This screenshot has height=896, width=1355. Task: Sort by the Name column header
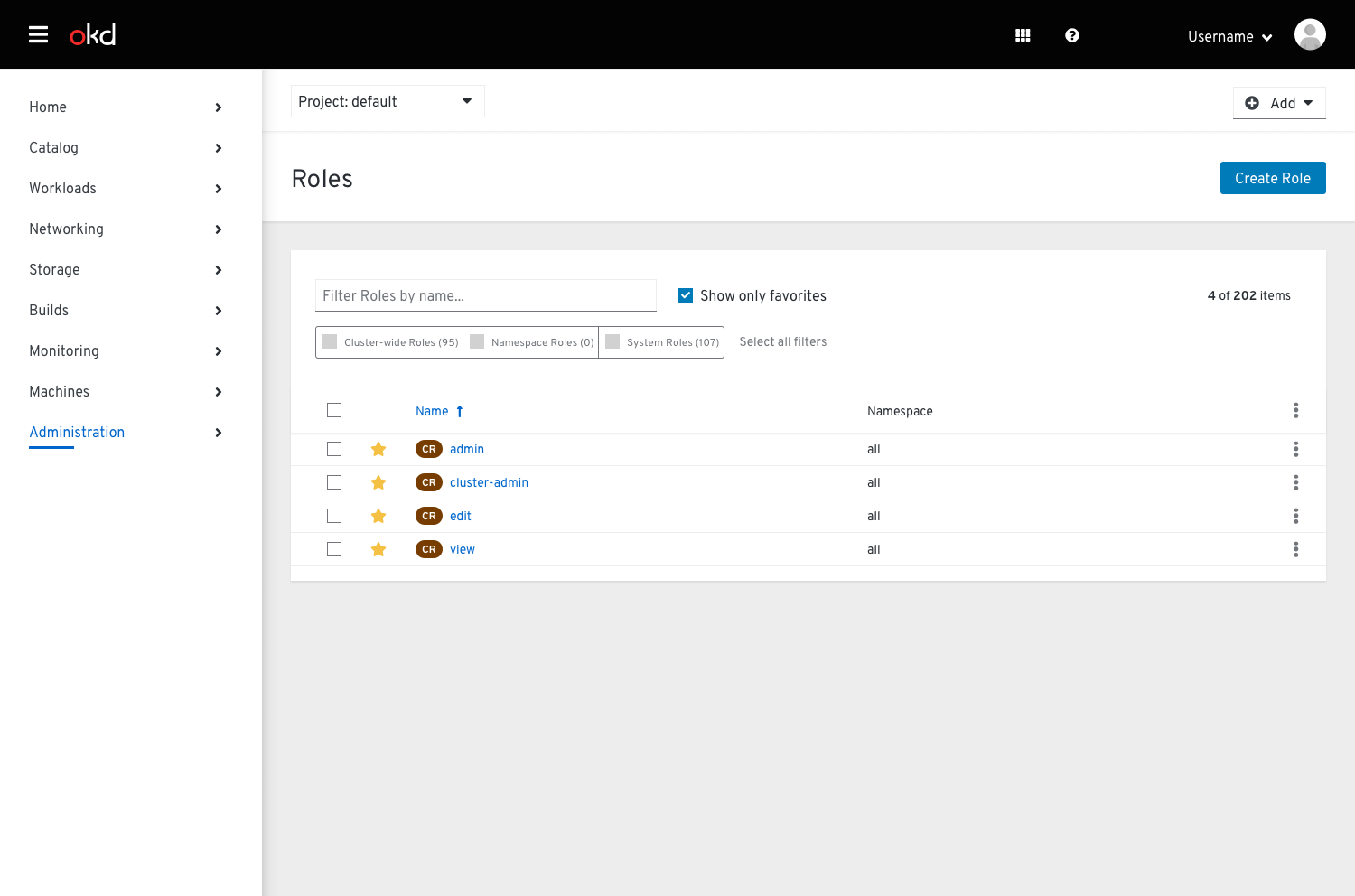(432, 411)
